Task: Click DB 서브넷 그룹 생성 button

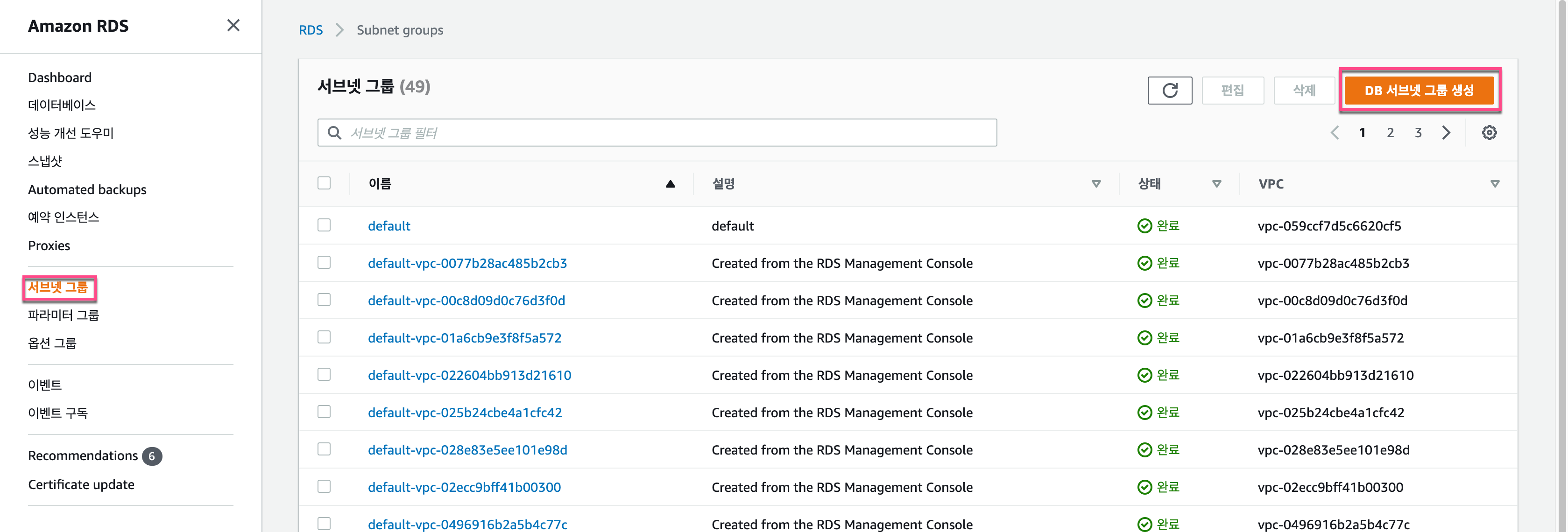Action: [x=1419, y=91]
